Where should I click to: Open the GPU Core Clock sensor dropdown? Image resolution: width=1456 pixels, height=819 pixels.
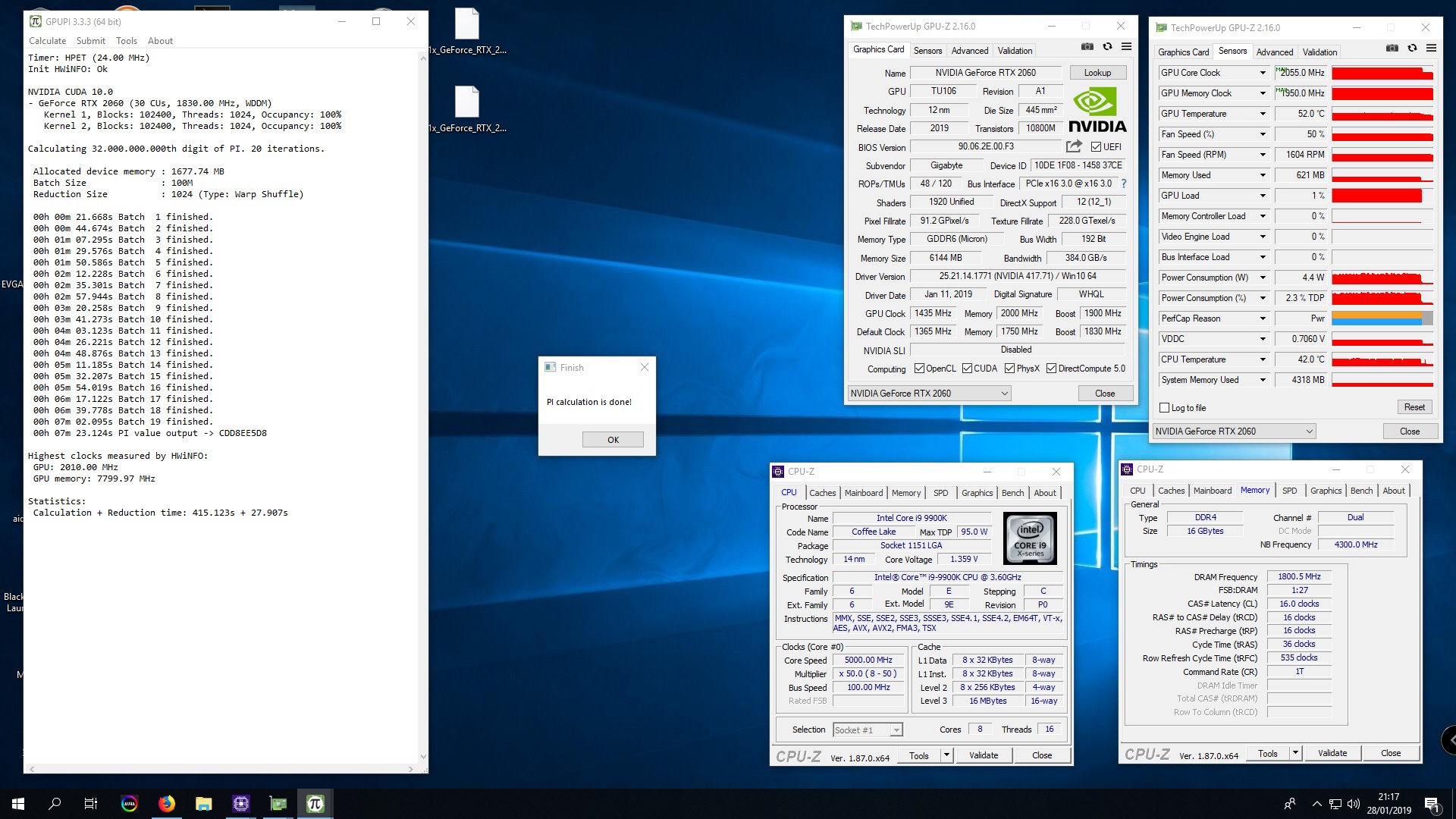1263,73
